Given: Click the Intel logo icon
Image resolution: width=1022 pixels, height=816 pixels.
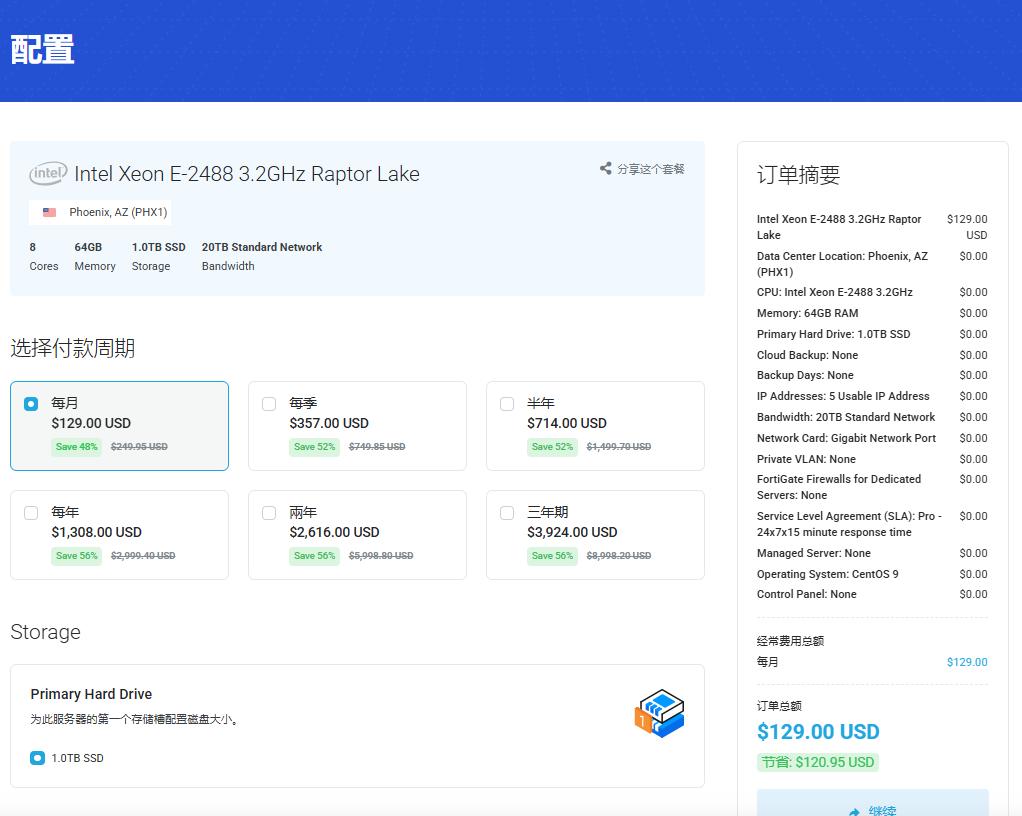Looking at the screenshot, I should [x=48, y=174].
